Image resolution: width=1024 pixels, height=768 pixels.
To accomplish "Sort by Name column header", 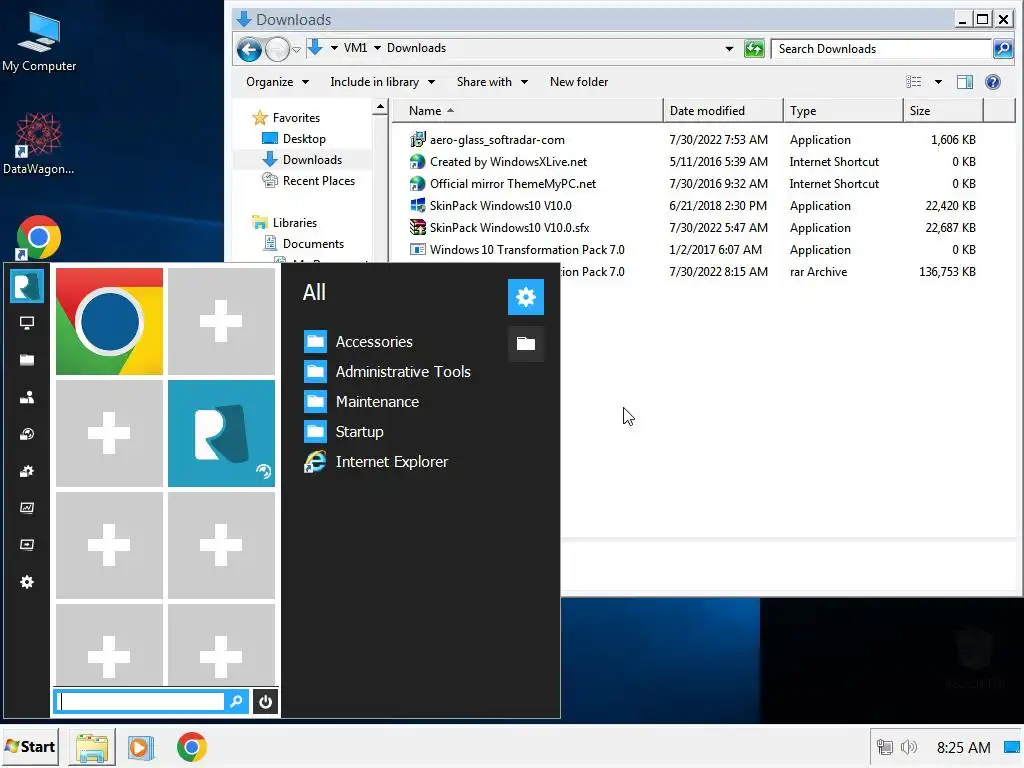I will 528,110.
